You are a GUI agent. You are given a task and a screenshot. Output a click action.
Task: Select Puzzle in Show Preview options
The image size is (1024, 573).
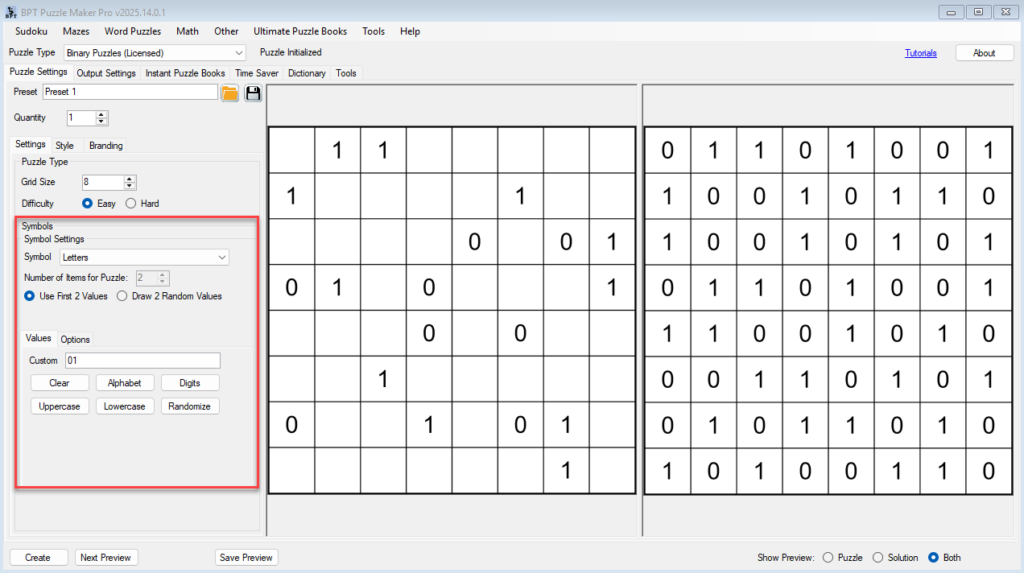tap(827, 557)
